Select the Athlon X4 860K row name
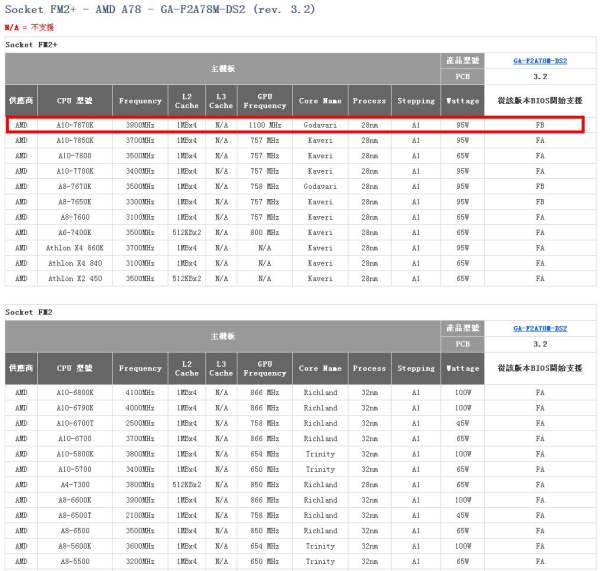600x571 pixels. 75,247
